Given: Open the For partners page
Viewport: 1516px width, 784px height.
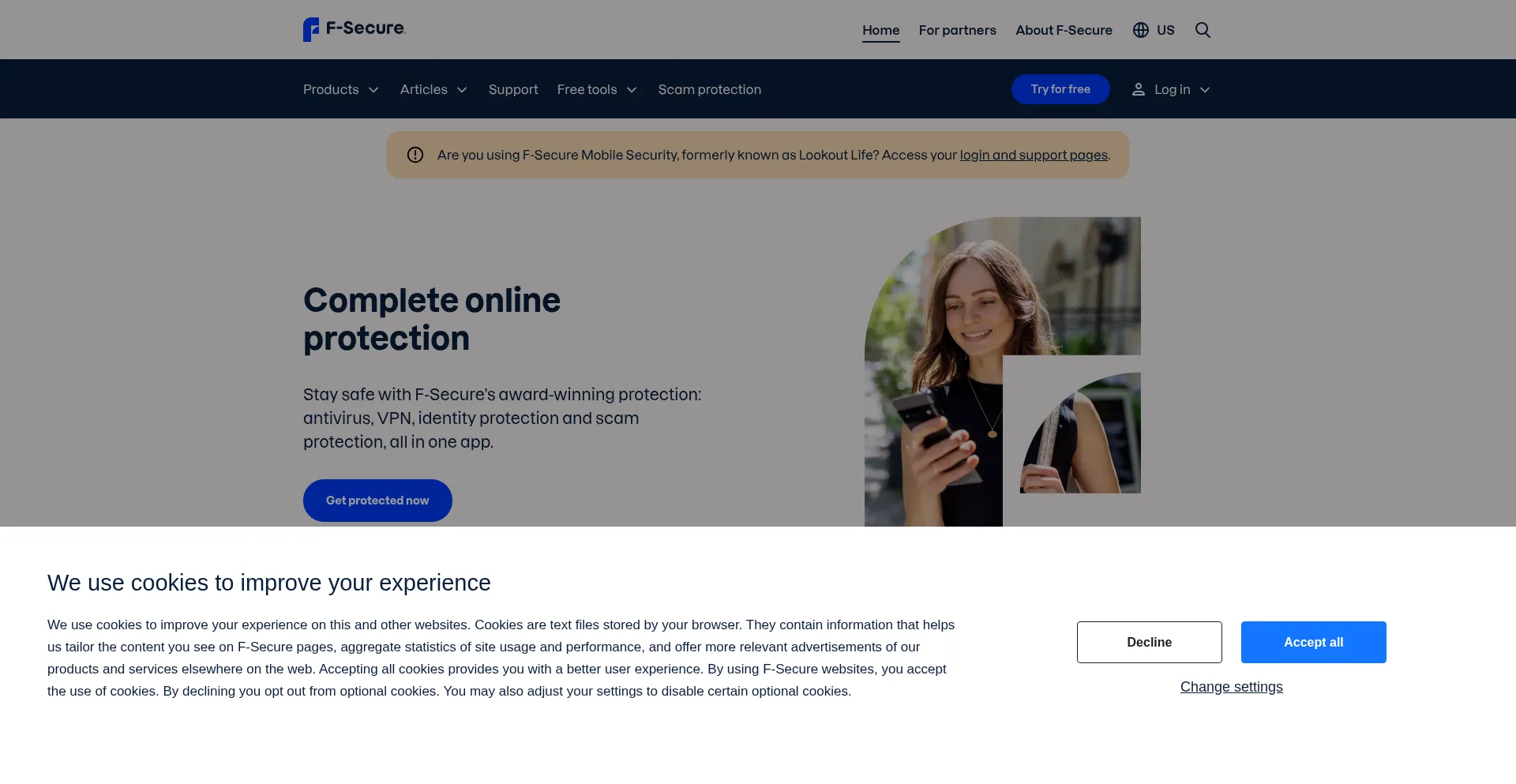Looking at the screenshot, I should (957, 30).
